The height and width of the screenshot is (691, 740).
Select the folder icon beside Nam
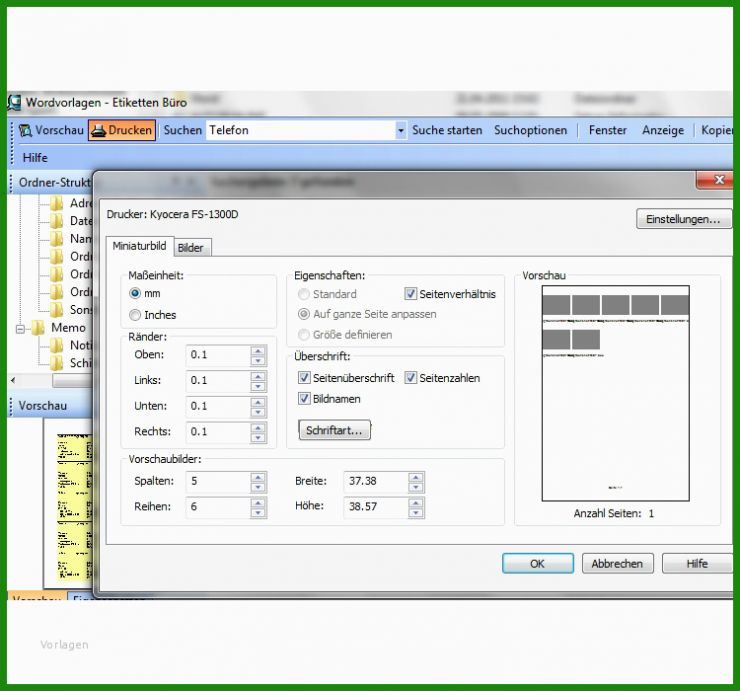[x=57, y=239]
